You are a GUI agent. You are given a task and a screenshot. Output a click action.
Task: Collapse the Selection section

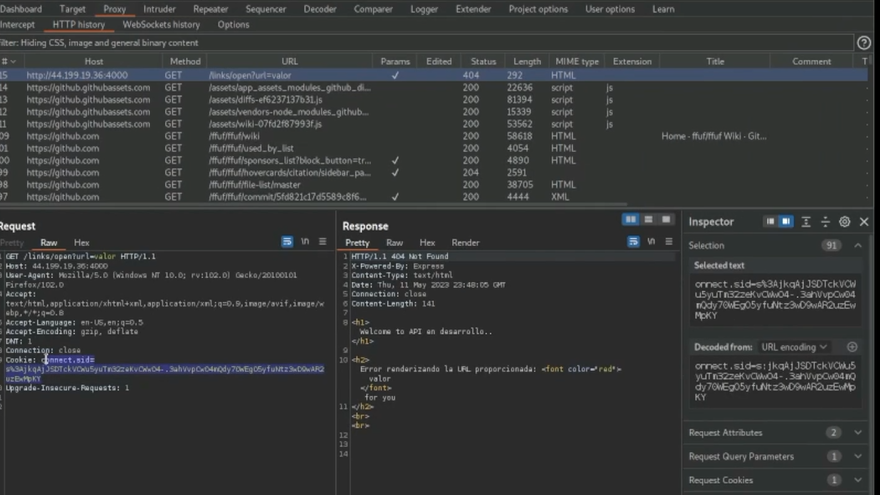(858, 246)
